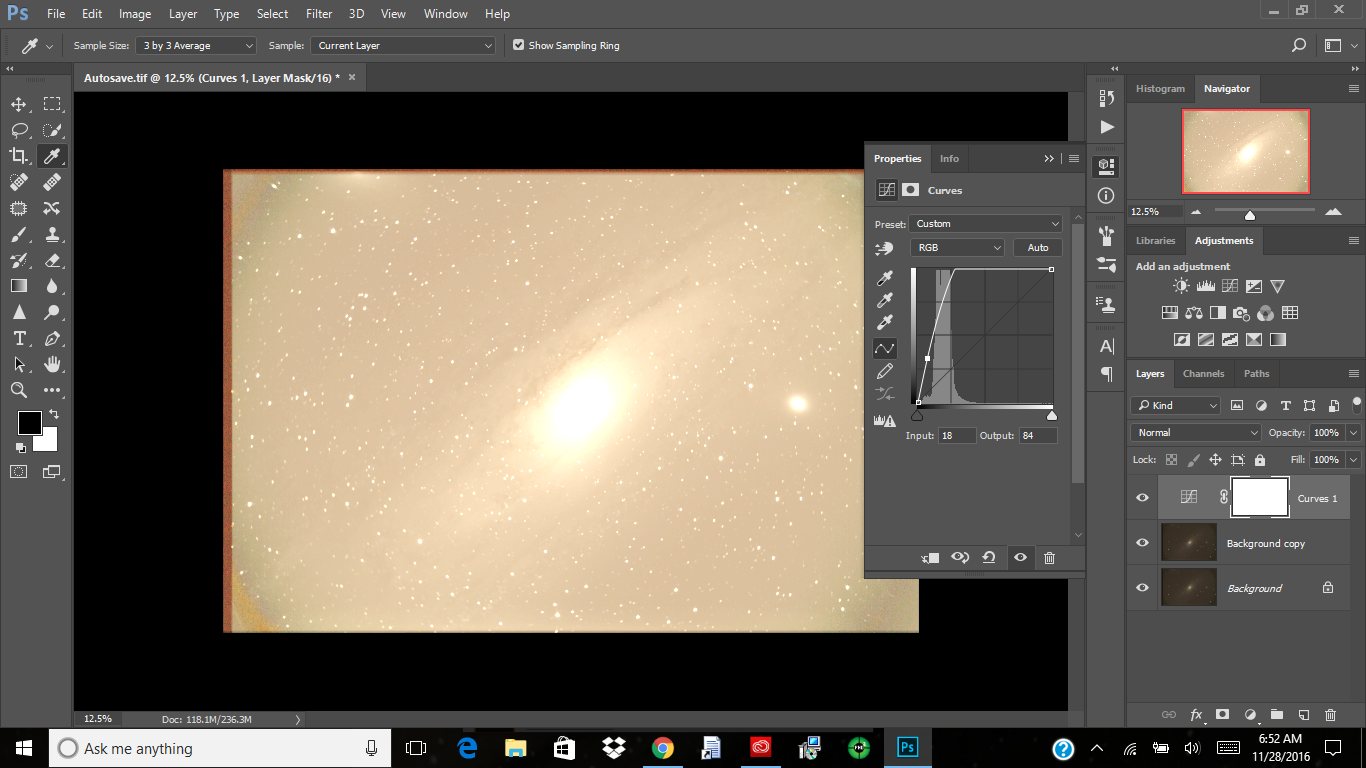
Task: Click the Curves 1 layer mask thumbnail
Action: pos(1259,497)
